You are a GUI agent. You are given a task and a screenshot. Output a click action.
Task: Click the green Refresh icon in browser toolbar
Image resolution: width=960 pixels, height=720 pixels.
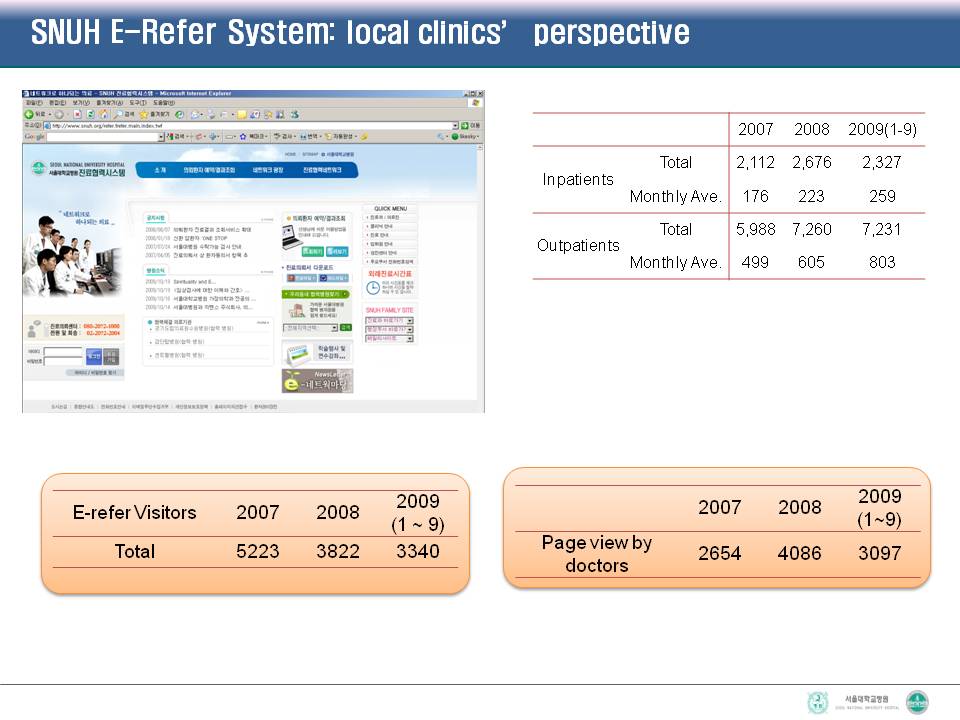click(x=91, y=114)
